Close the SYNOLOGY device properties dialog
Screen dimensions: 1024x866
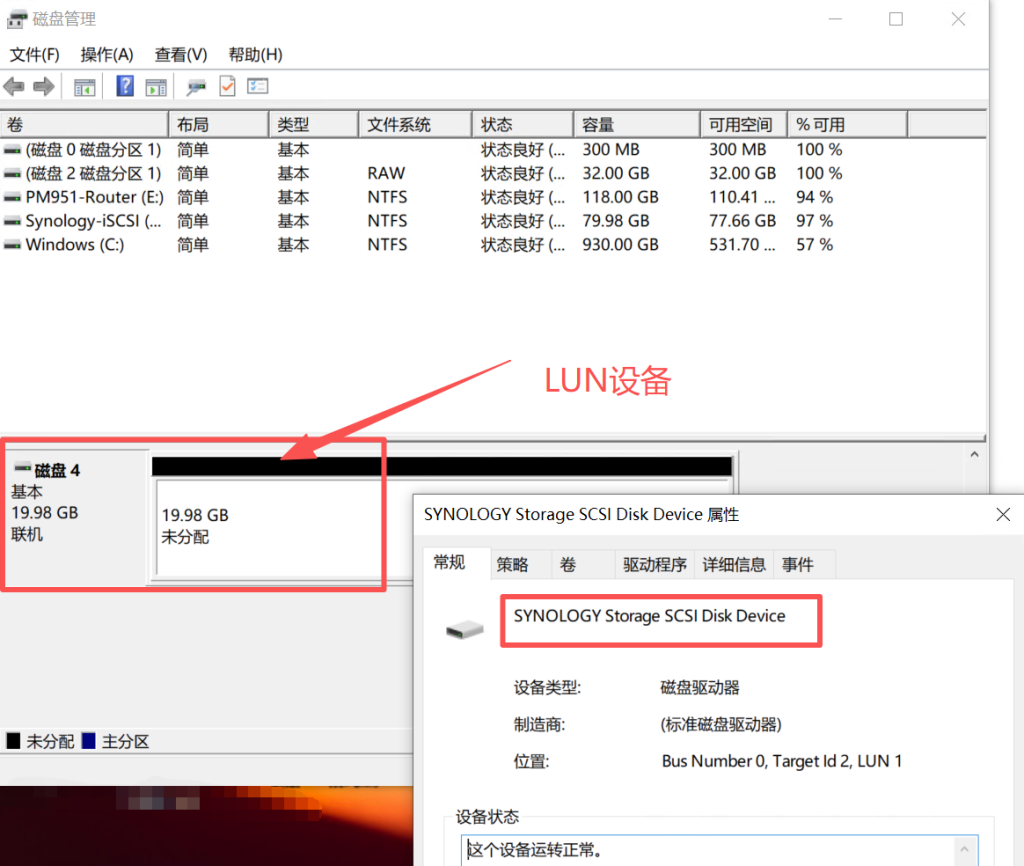(x=1003, y=514)
